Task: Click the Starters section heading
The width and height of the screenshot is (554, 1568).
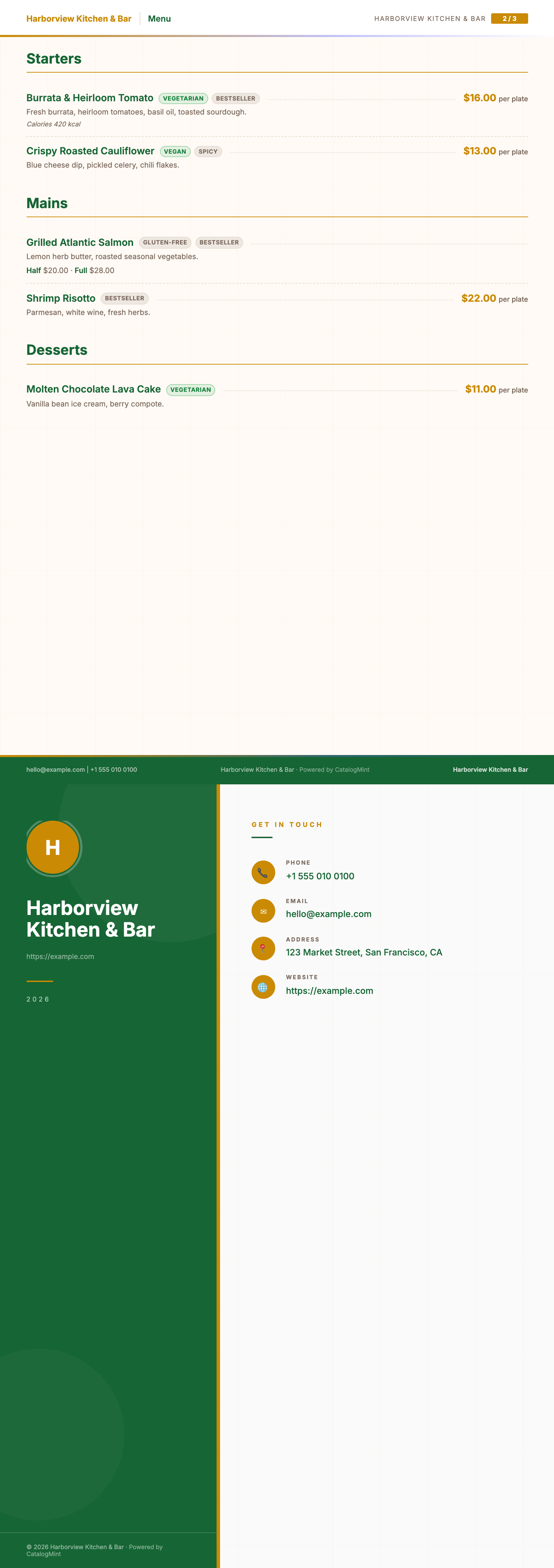Action: (x=53, y=58)
